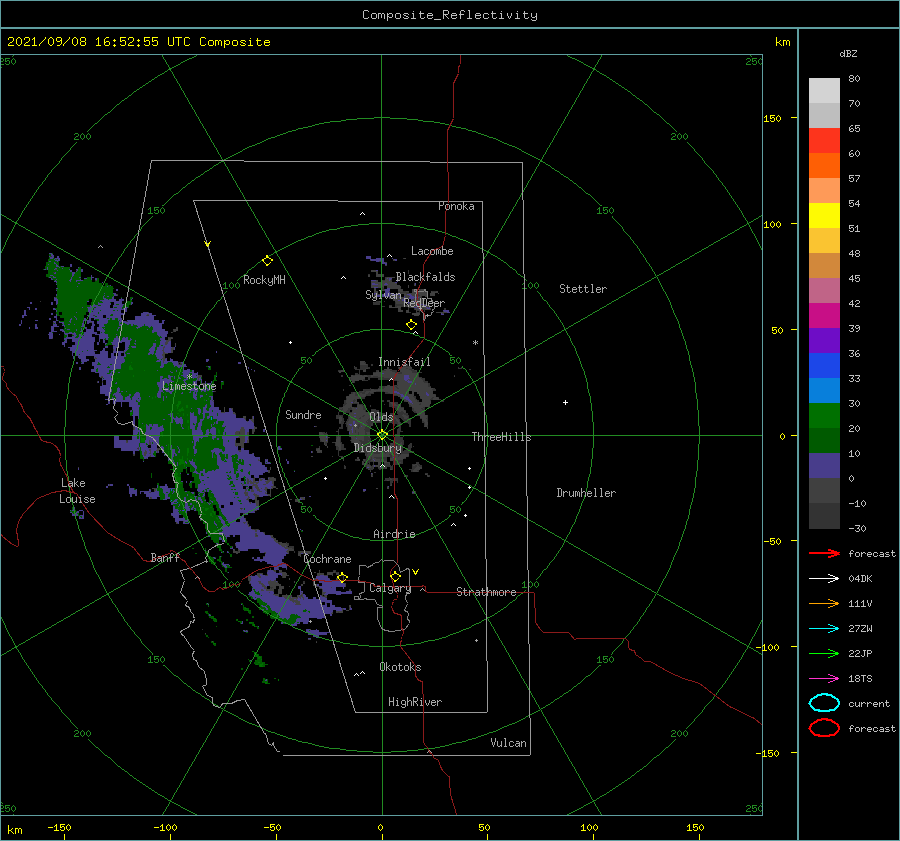The width and height of the screenshot is (900, 841).
Task: Click the Vulcan town label
Action: [x=509, y=743]
